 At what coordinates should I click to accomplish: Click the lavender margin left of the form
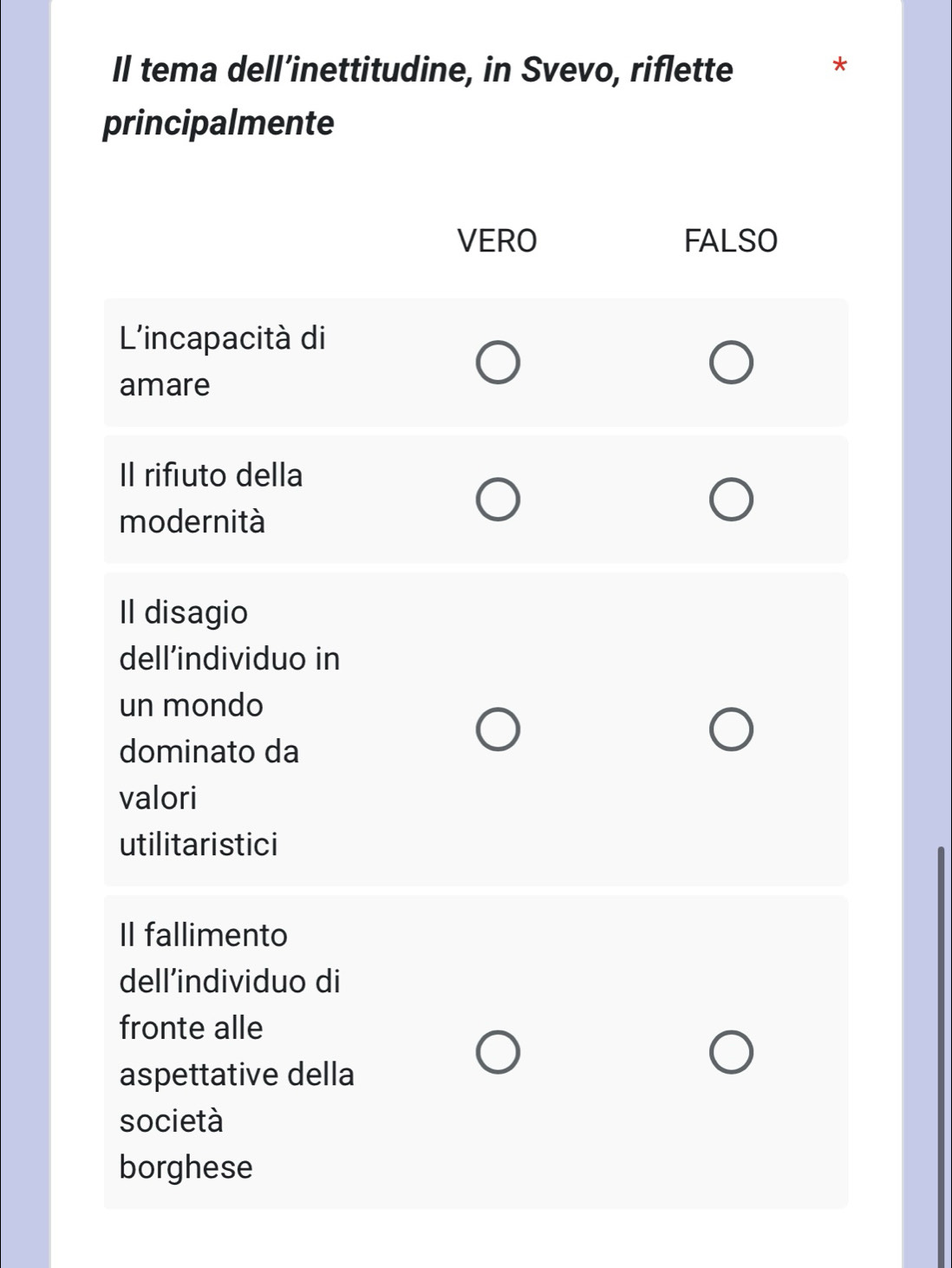(24, 607)
